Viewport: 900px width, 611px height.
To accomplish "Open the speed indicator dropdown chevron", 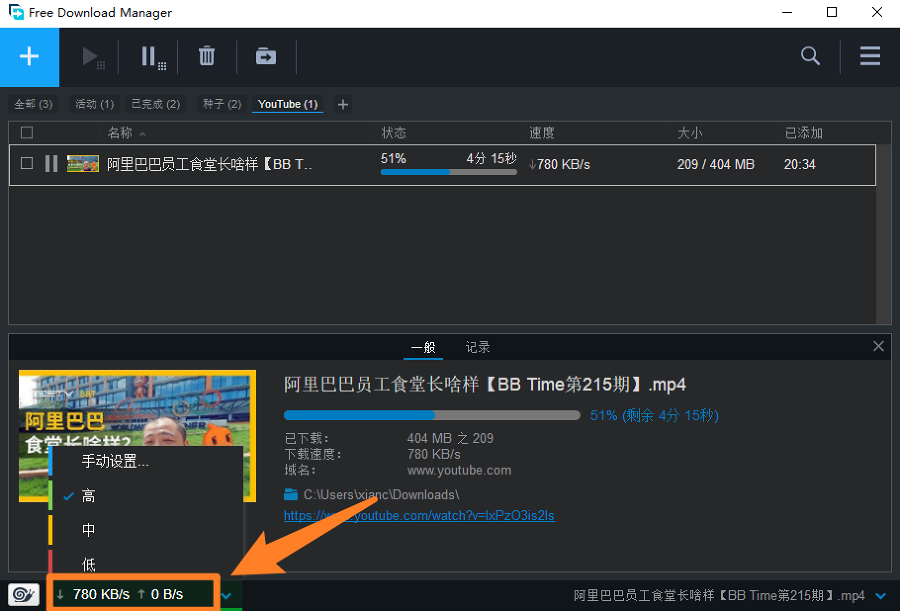I will [226, 595].
